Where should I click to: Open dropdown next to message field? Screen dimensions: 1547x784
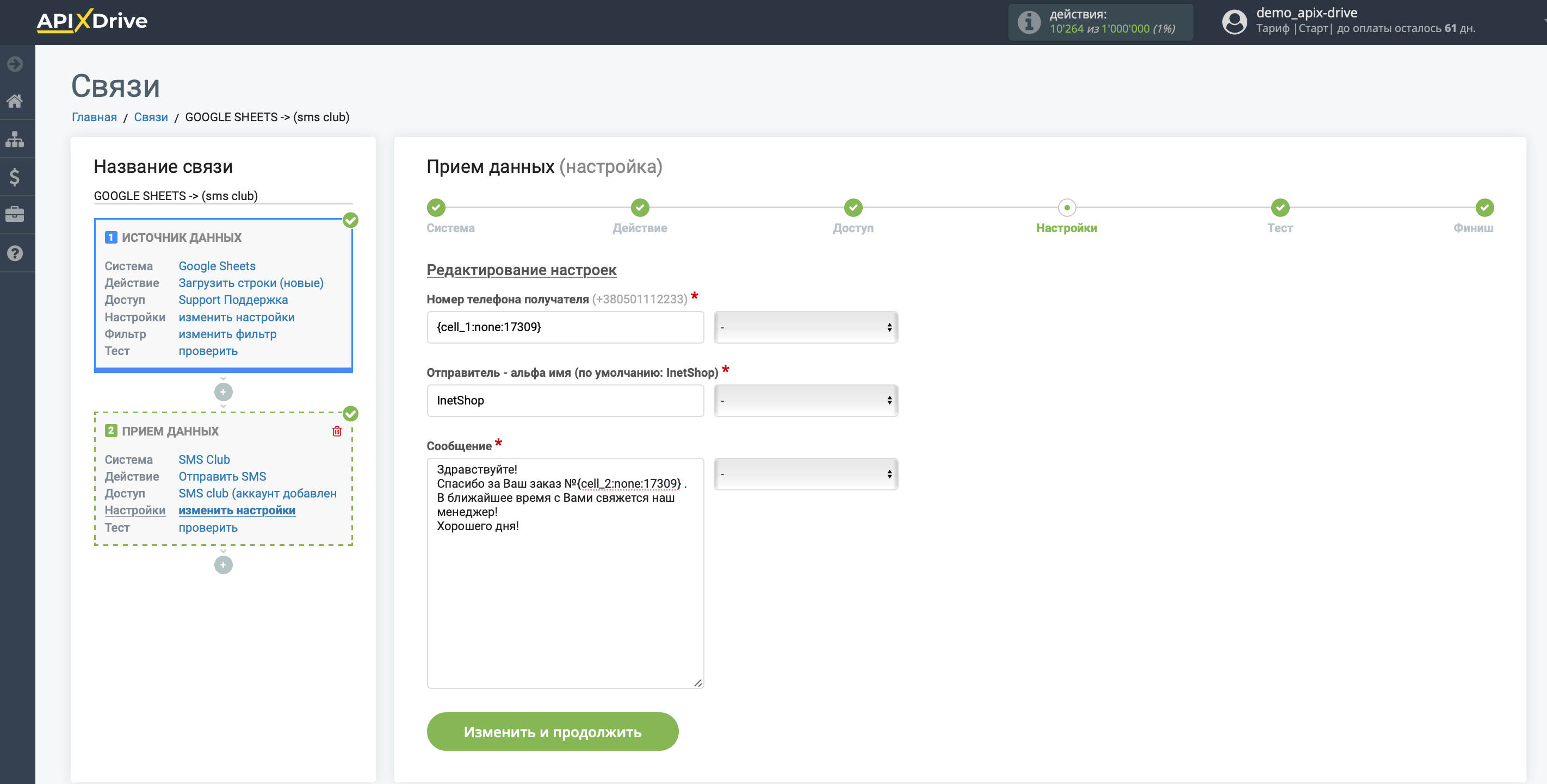[806, 474]
